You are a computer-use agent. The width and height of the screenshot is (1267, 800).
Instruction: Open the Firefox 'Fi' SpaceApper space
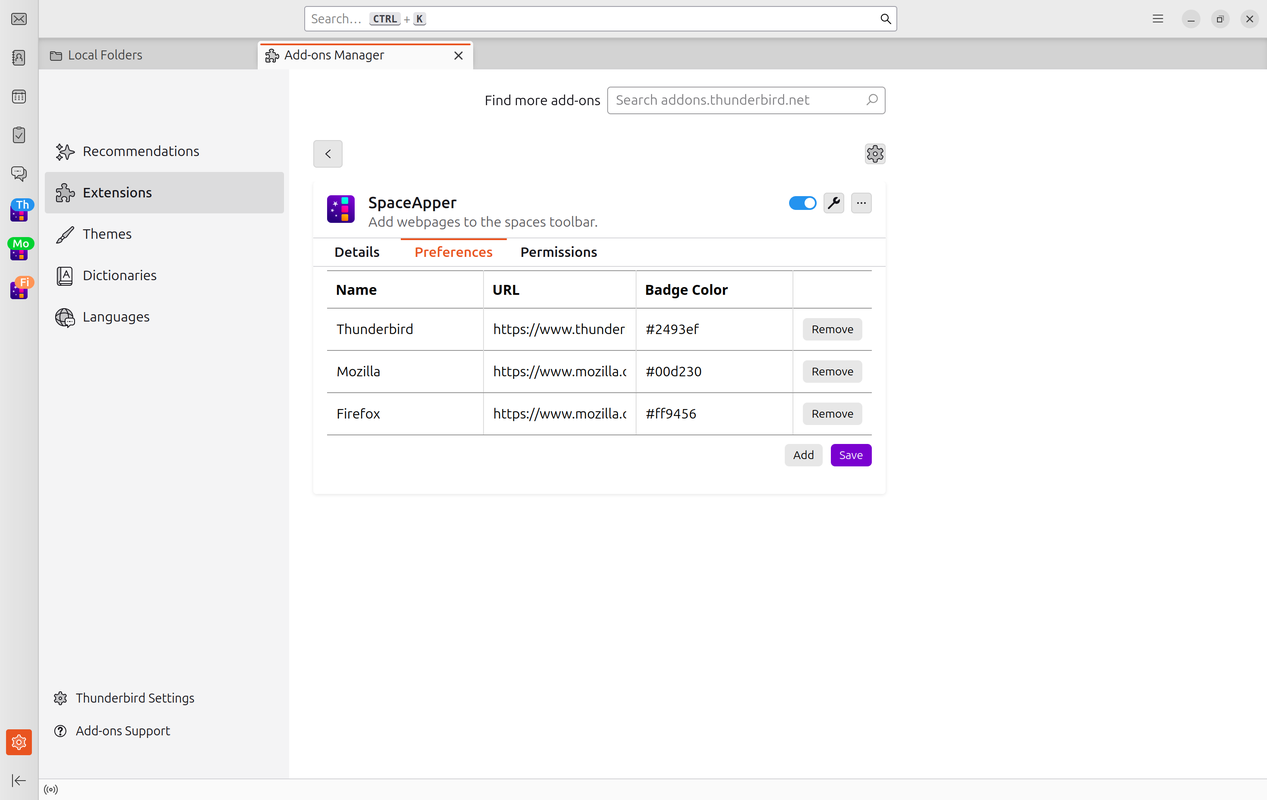pos(19,289)
